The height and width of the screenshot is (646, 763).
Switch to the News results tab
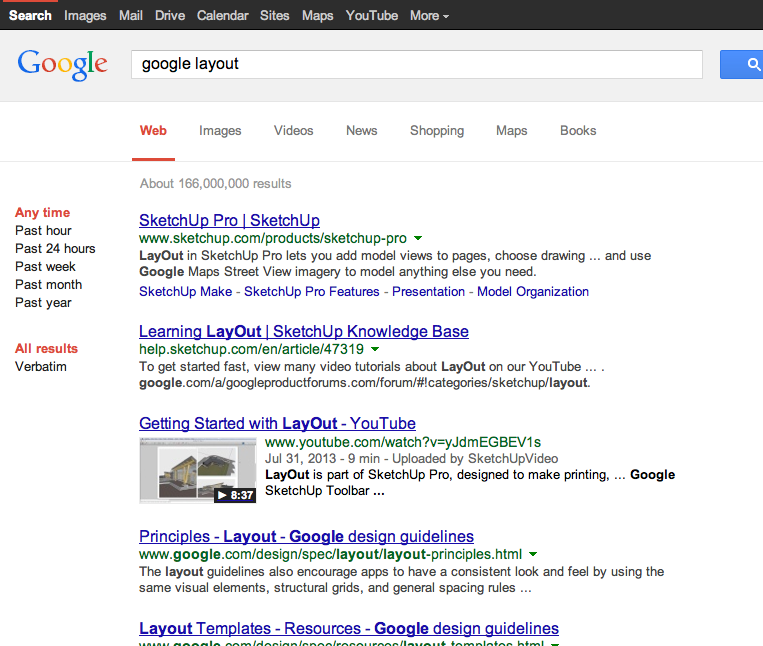362,131
